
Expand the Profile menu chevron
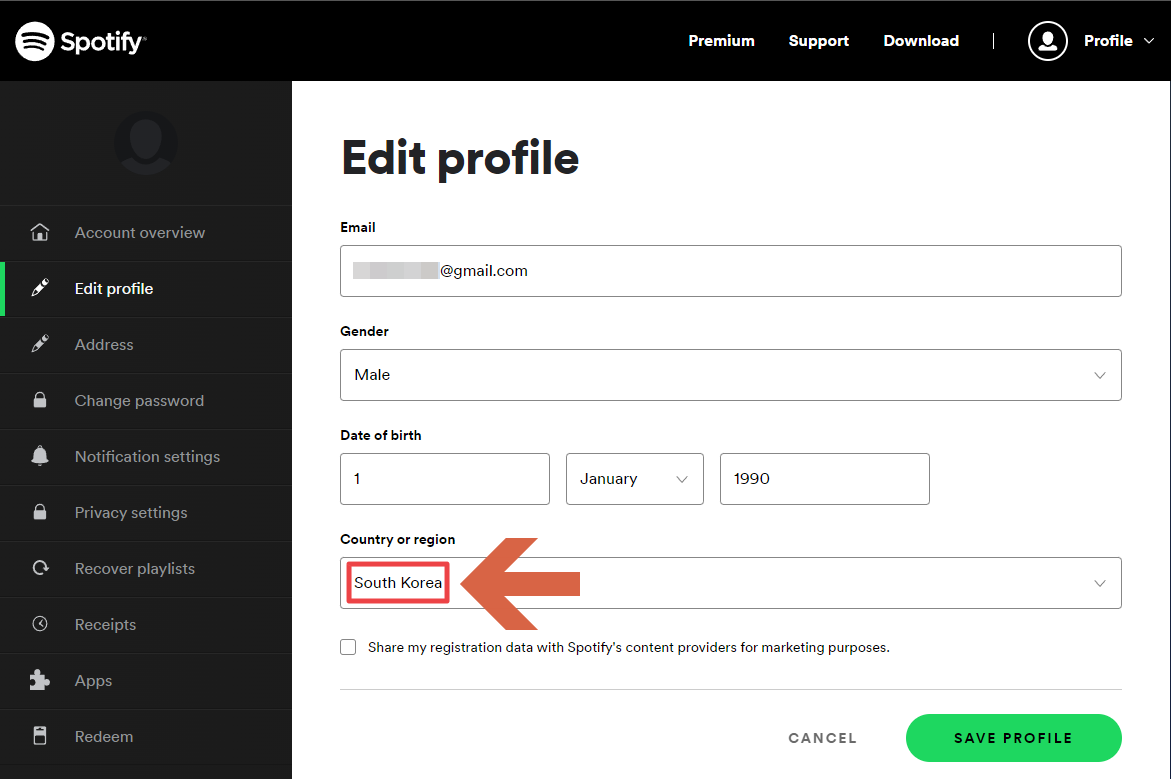(x=1149, y=41)
